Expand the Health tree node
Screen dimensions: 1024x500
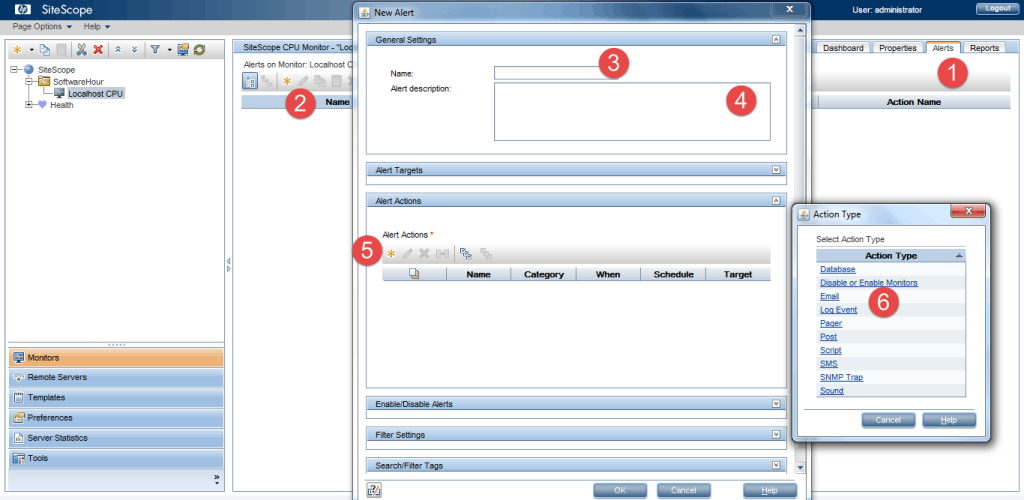pyautogui.click(x=30, y=105)
